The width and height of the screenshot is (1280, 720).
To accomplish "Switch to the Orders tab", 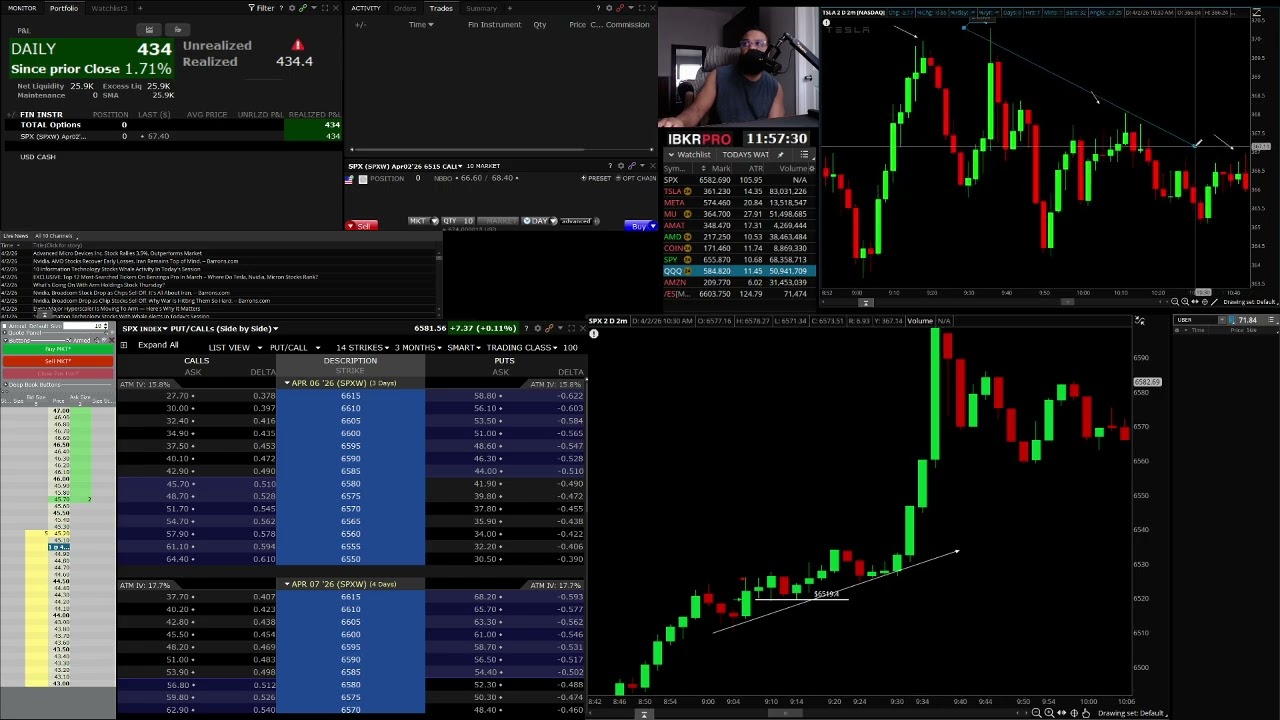I will [405, 8].
